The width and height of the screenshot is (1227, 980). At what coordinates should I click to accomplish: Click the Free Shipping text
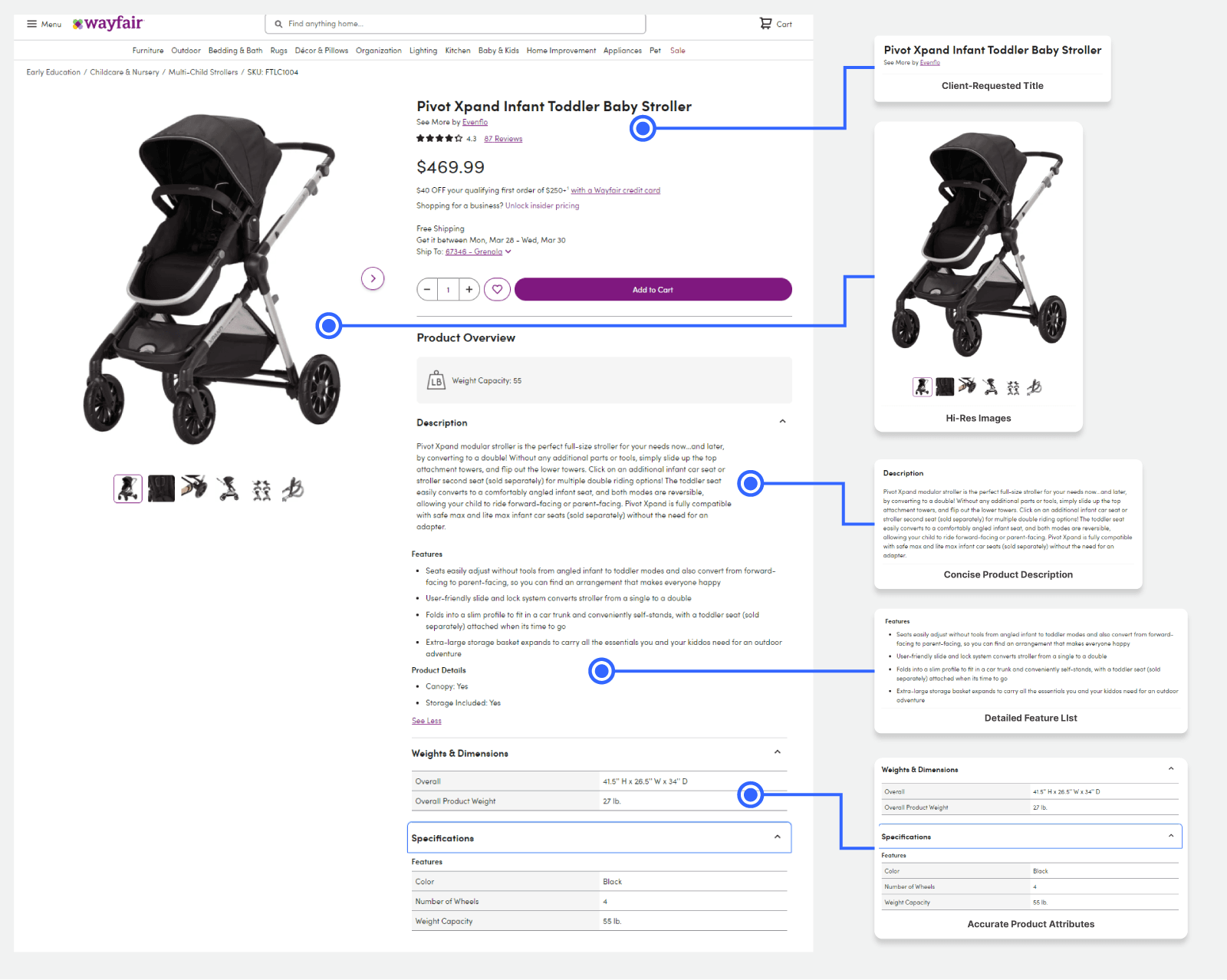tap(440, 229)
